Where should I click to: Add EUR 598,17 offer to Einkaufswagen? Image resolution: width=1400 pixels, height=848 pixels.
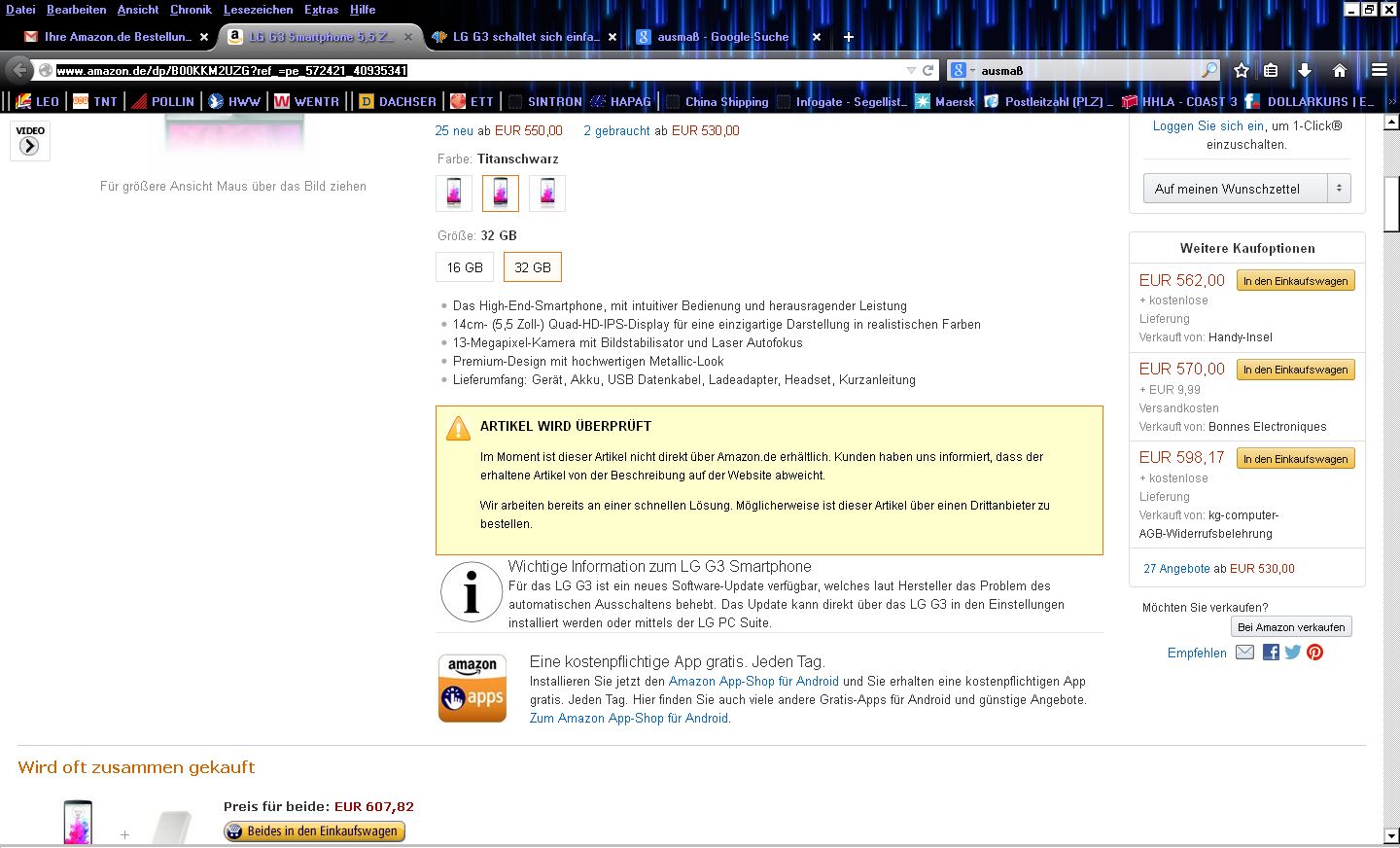(x=1295, y=458)
